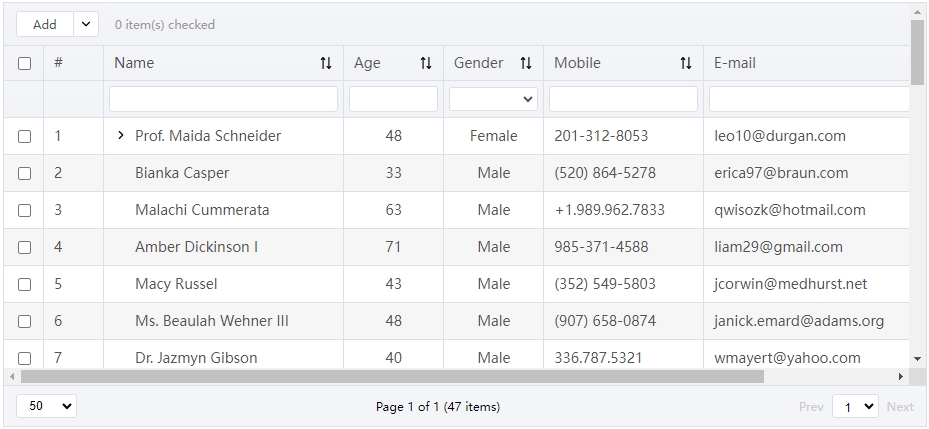The image size is (929, 429).
Task: Tick checkbox for Bianka Casper row
Action: [24, 173]
